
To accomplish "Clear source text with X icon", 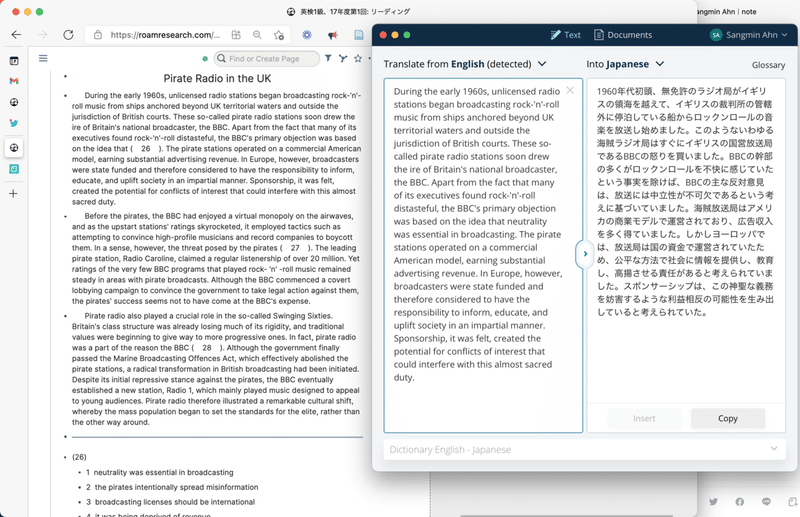I will pyautogui.click(x=570, y=90).
